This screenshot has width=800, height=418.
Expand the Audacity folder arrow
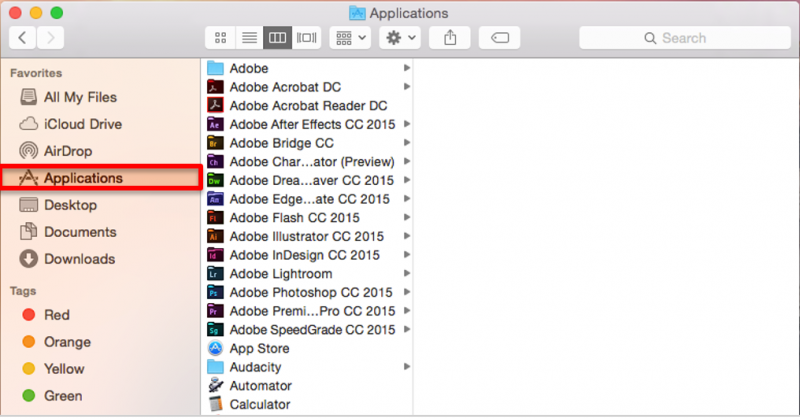(x=407, y=367)
